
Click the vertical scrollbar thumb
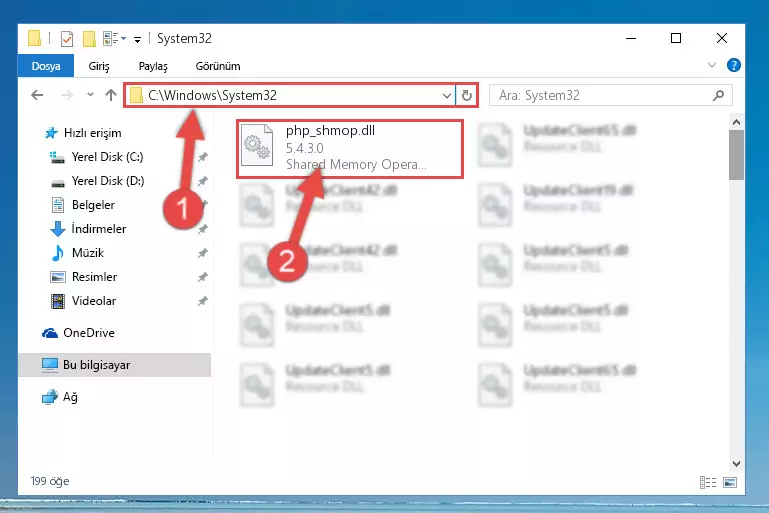[736, 155]
